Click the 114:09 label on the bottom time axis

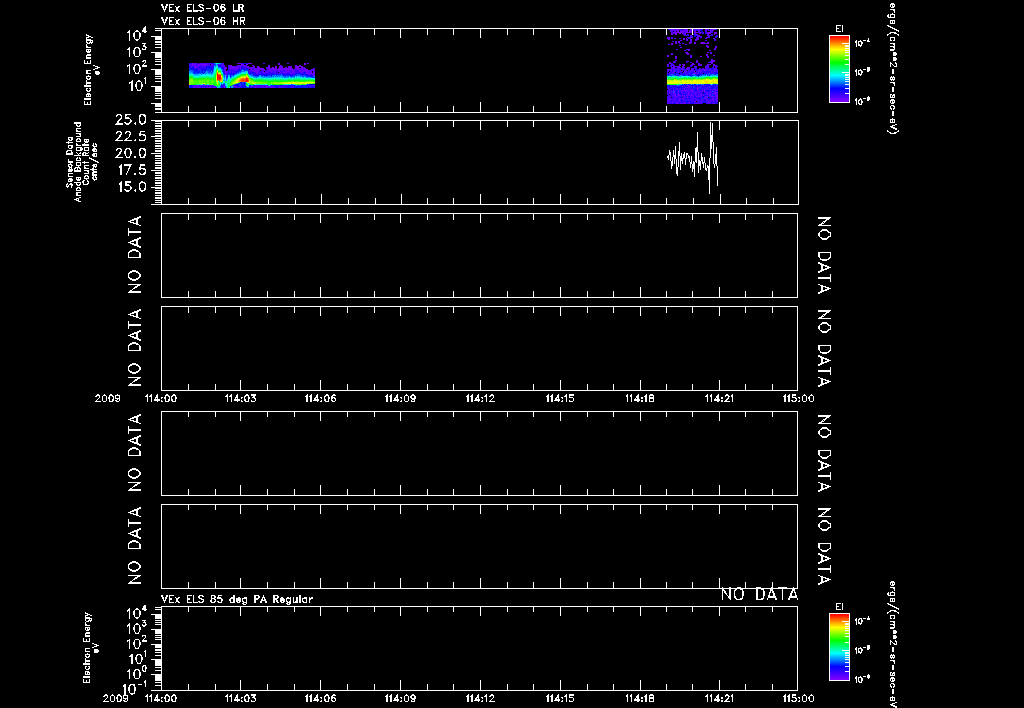pos(400,699)
